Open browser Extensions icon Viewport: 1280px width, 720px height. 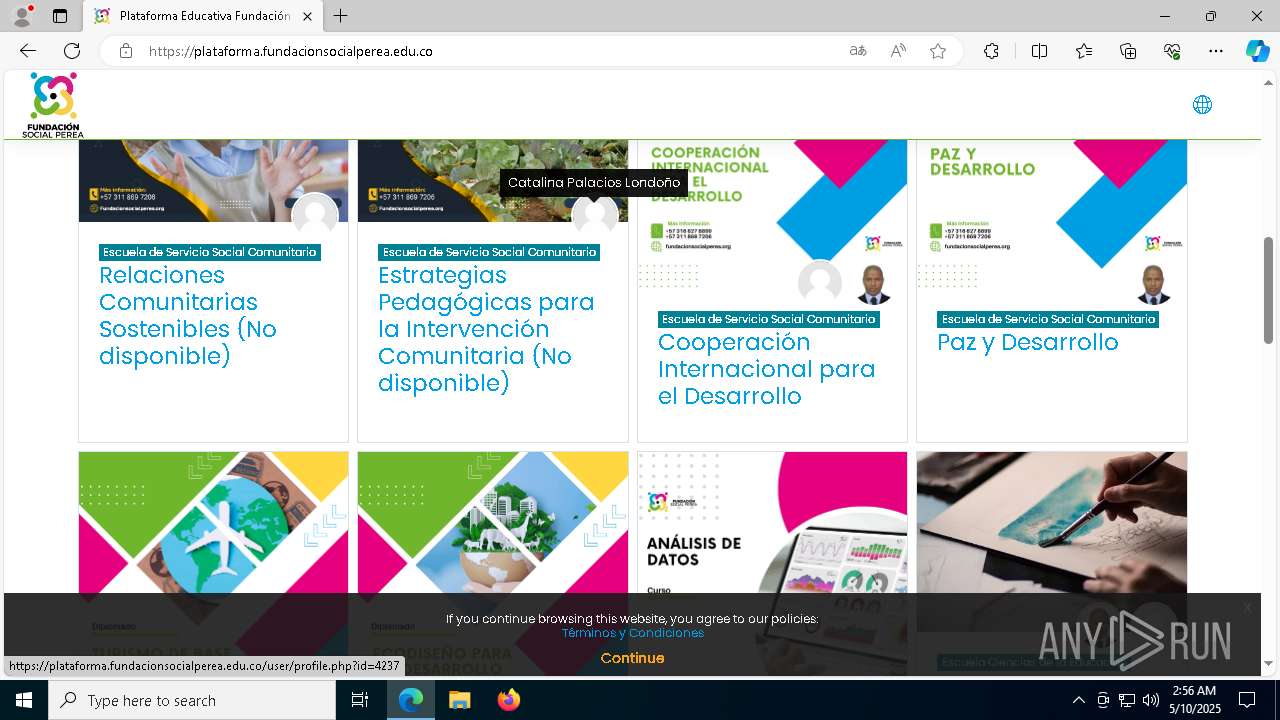[991, 51]
